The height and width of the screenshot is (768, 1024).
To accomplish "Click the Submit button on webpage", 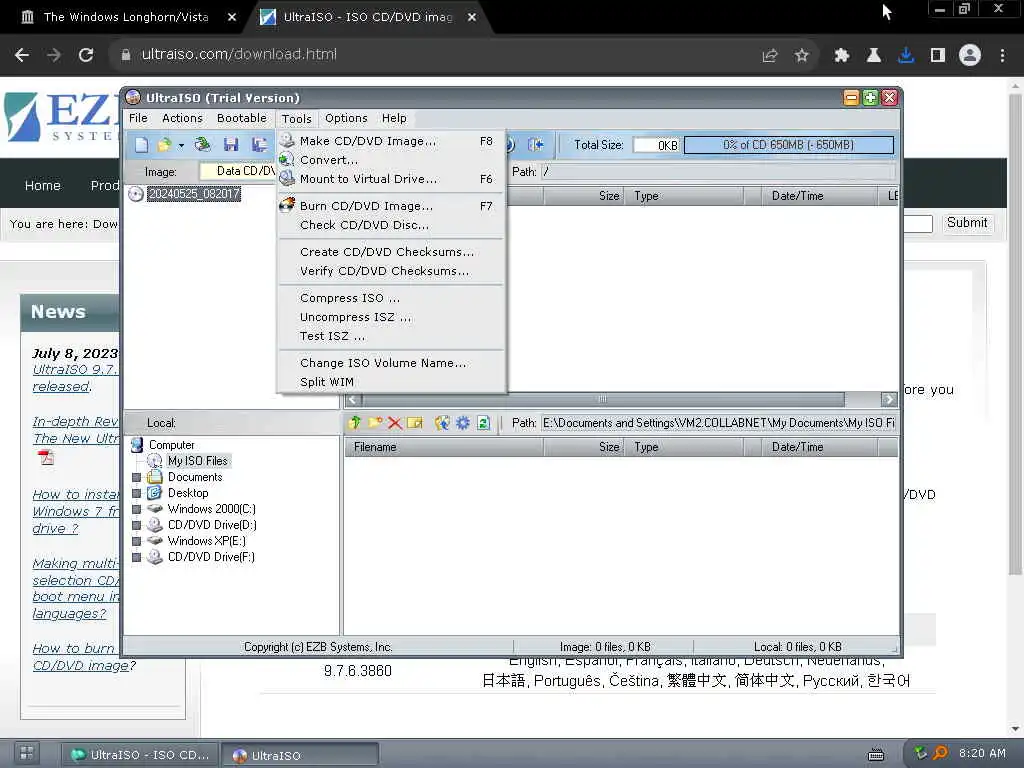I will [x=967, y=223].
